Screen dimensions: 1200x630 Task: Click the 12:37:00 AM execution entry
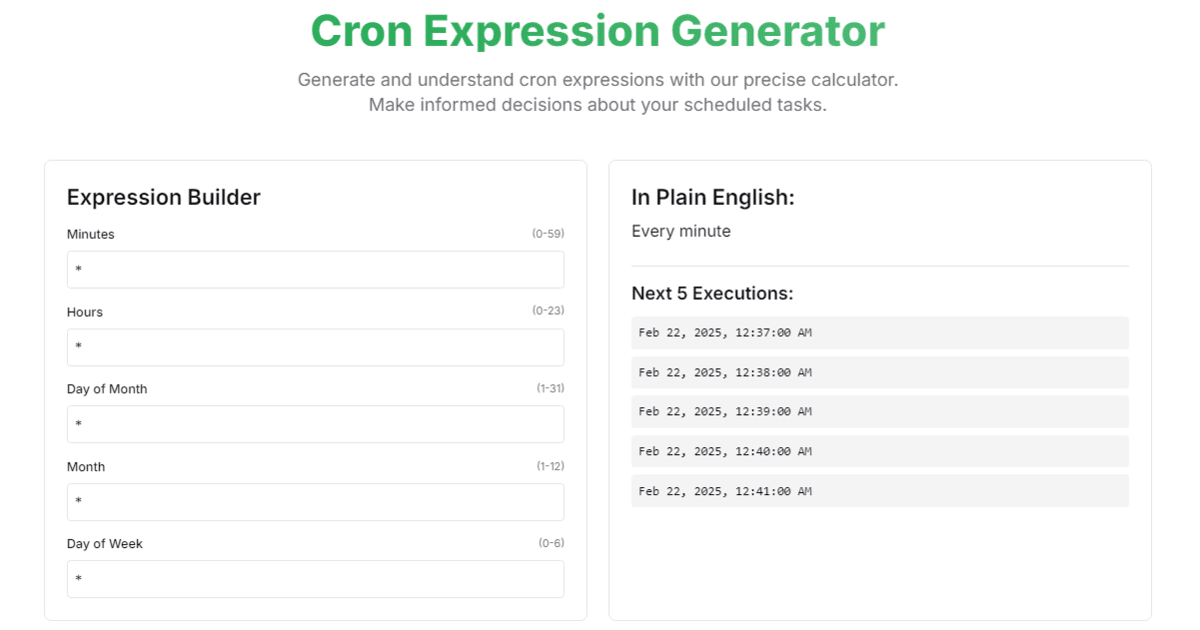point(880,332)
